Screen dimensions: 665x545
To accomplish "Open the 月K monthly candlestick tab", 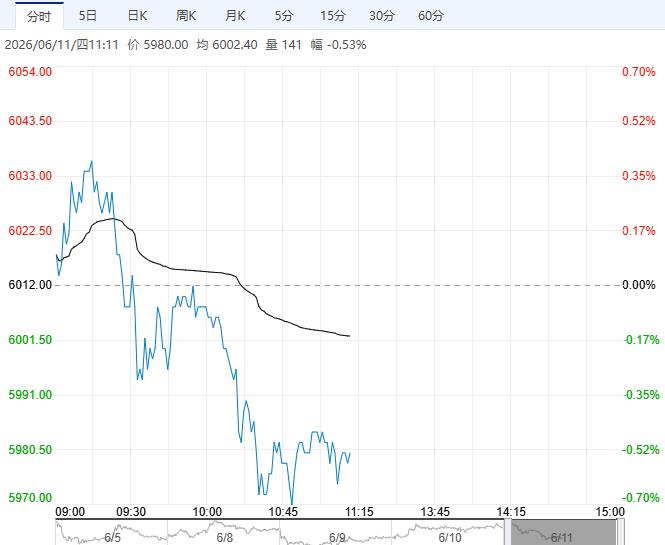I will point(235,16).
